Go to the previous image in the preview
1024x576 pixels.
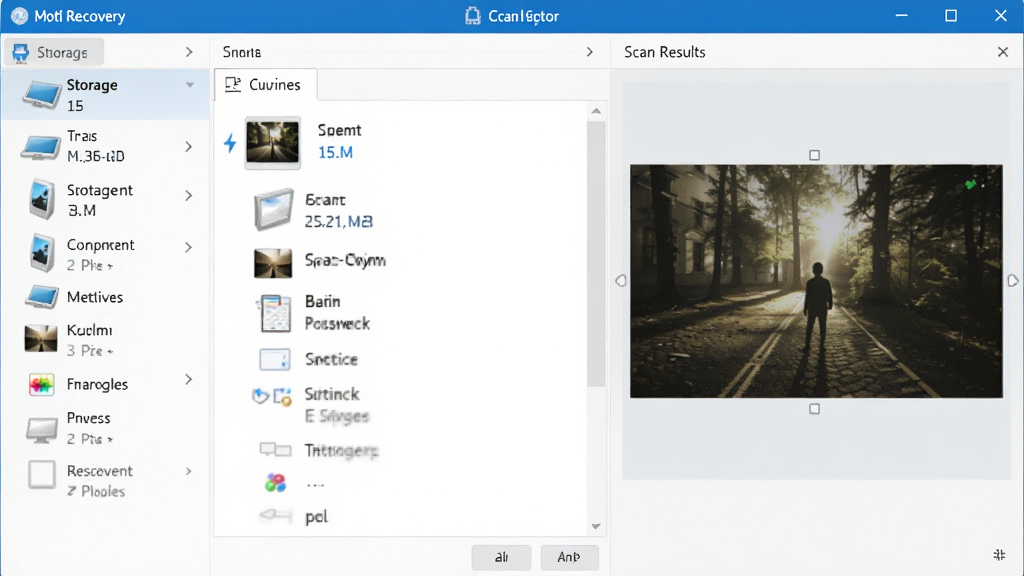[x=621, y=281]
